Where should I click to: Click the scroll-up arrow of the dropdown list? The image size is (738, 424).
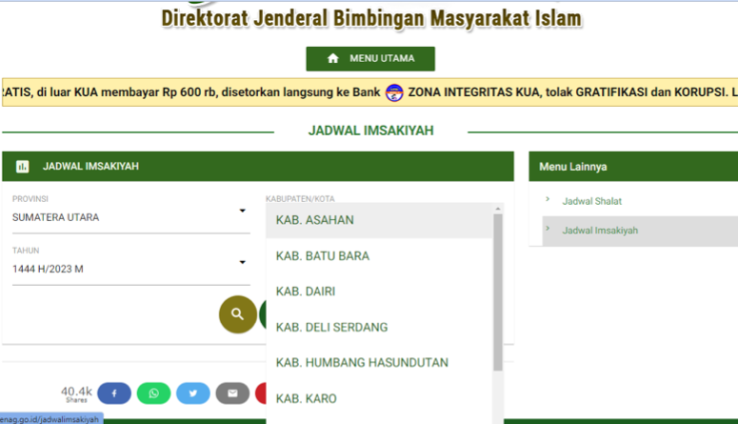(x=498, y=208)
